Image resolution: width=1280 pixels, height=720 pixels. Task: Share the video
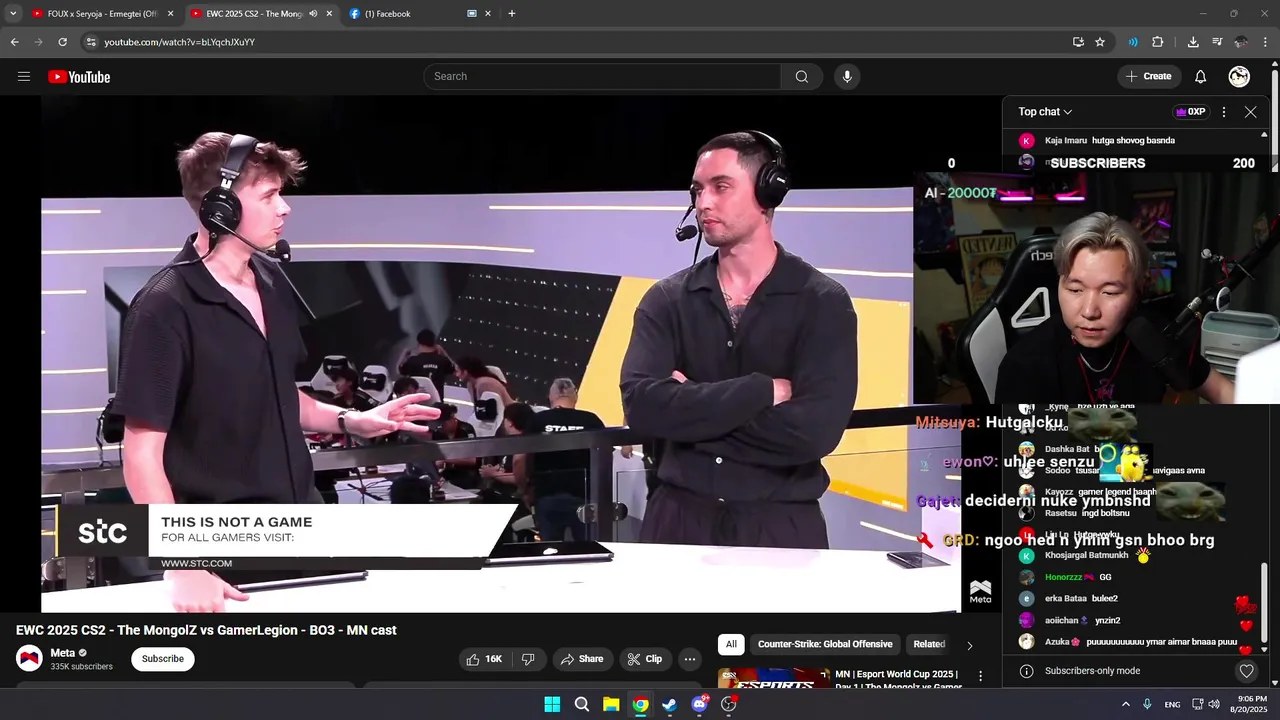pos(582,659)
